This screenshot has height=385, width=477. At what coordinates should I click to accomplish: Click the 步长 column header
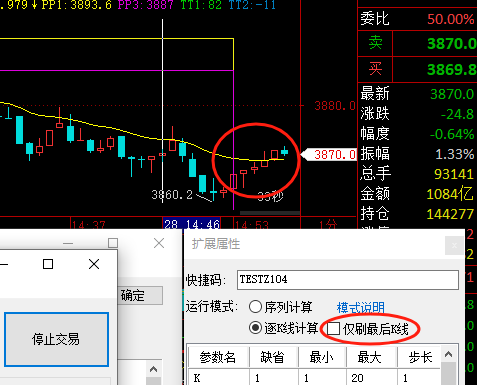click(x=420, y=357)
